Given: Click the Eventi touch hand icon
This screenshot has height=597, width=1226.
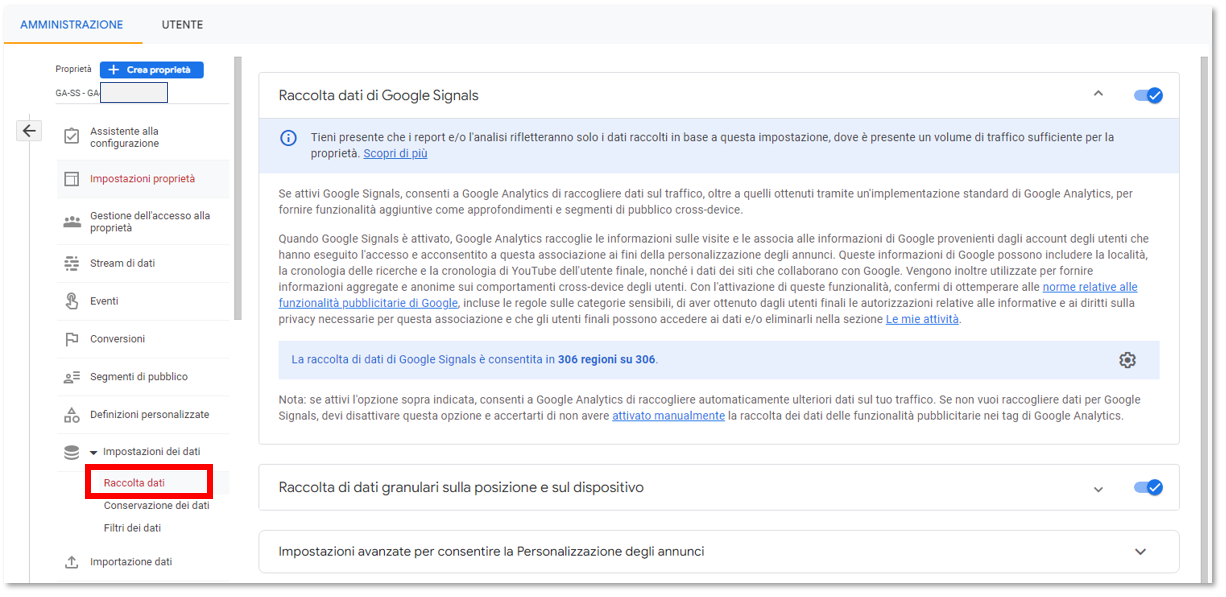Looking at the screenshot, I should pyautogui.click(x=72, y=301).
